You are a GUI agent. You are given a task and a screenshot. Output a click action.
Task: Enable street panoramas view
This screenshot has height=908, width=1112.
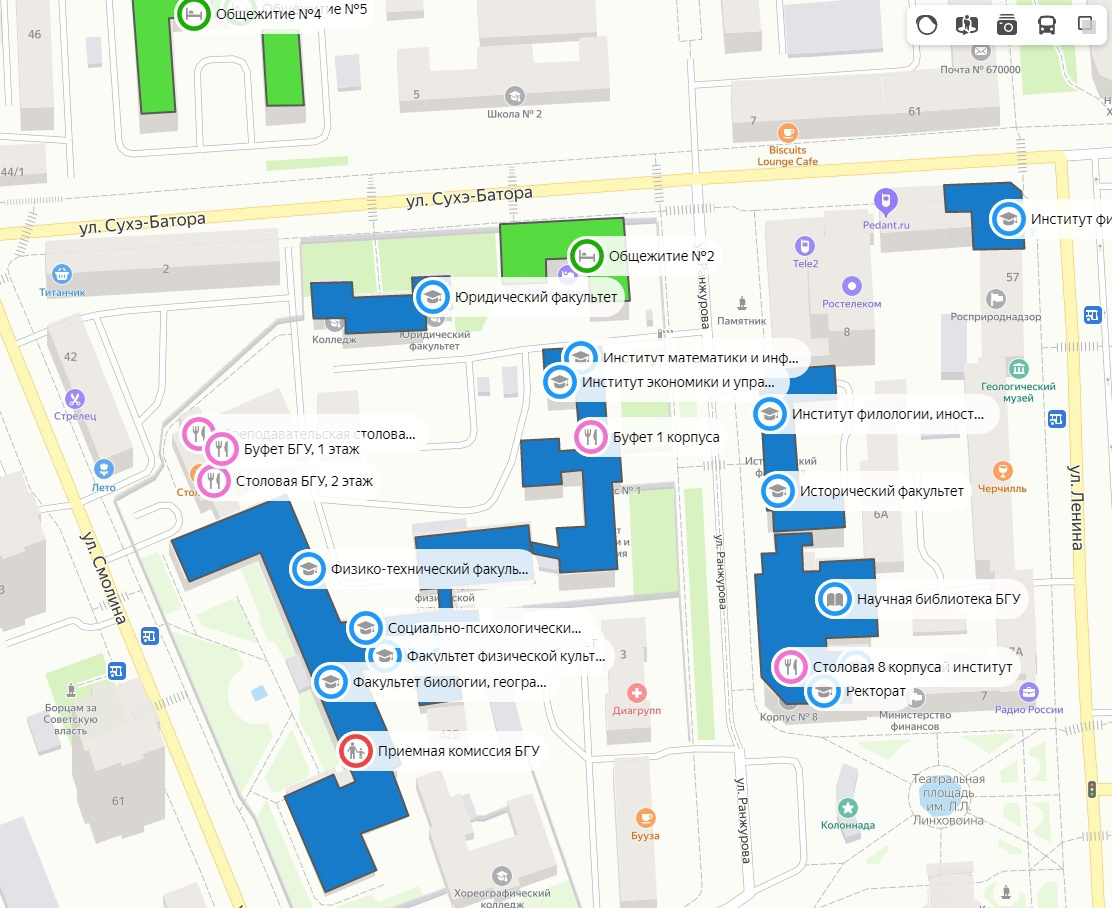tap(967, 25)
